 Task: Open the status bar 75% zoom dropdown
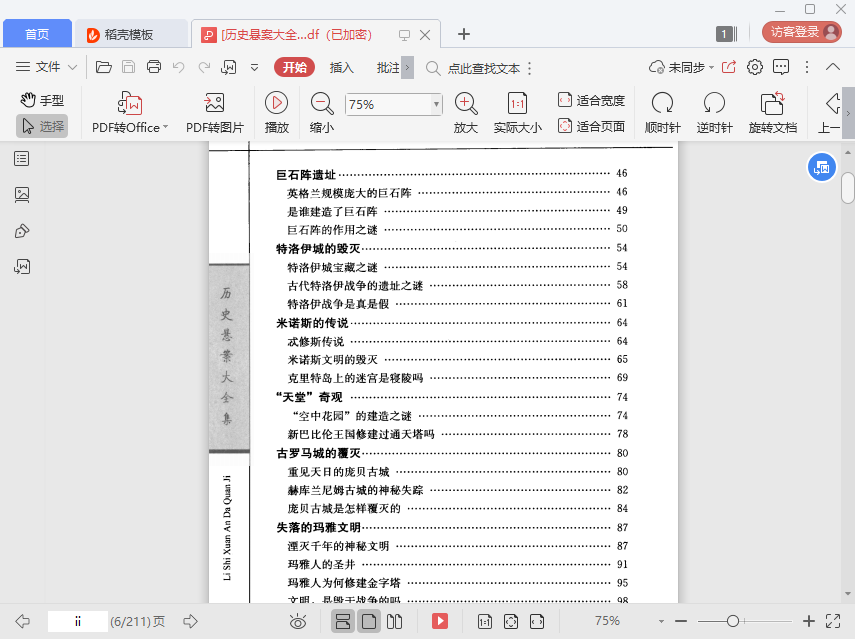[661, 621]
